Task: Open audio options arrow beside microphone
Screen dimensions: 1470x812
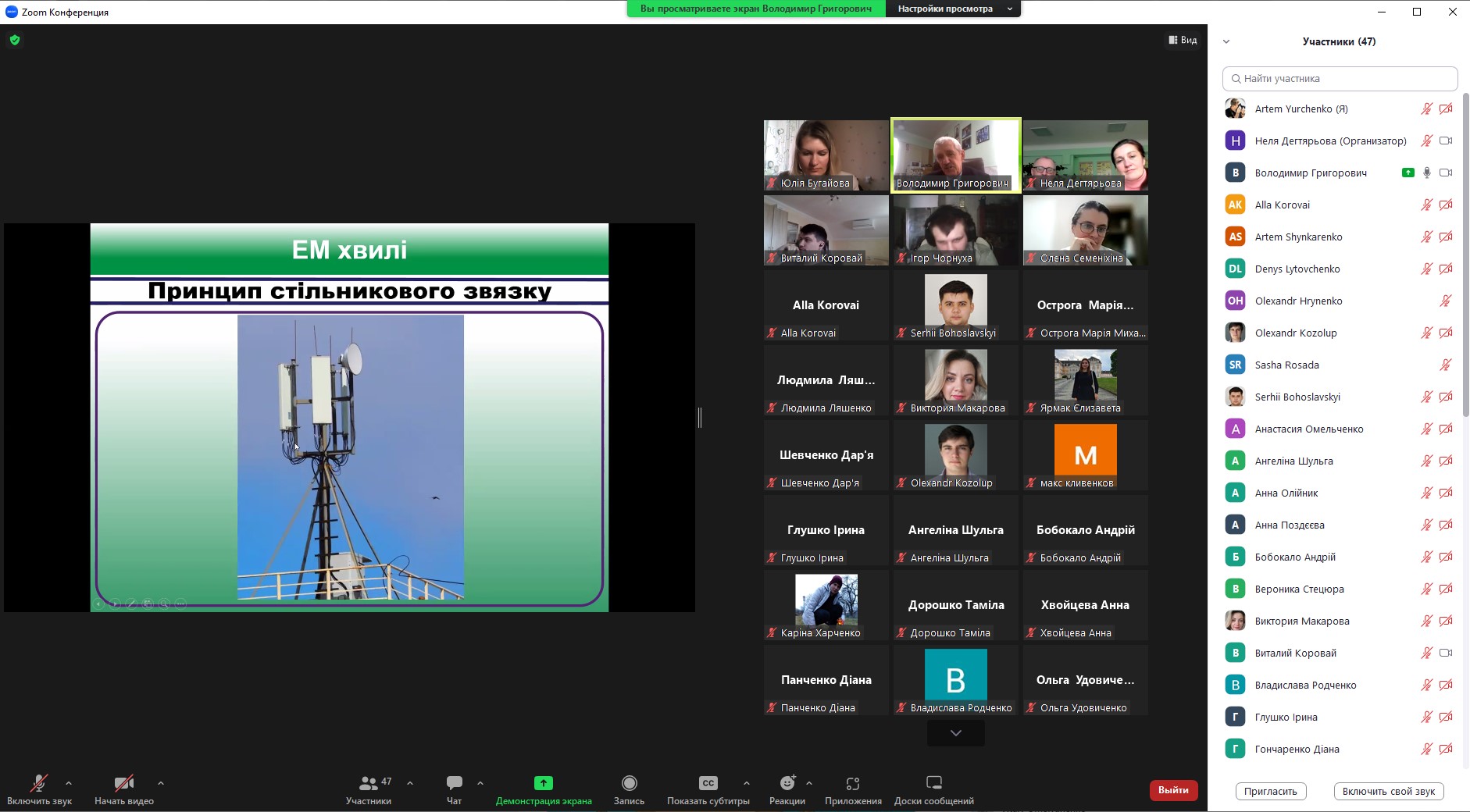Action: (69, 782)
